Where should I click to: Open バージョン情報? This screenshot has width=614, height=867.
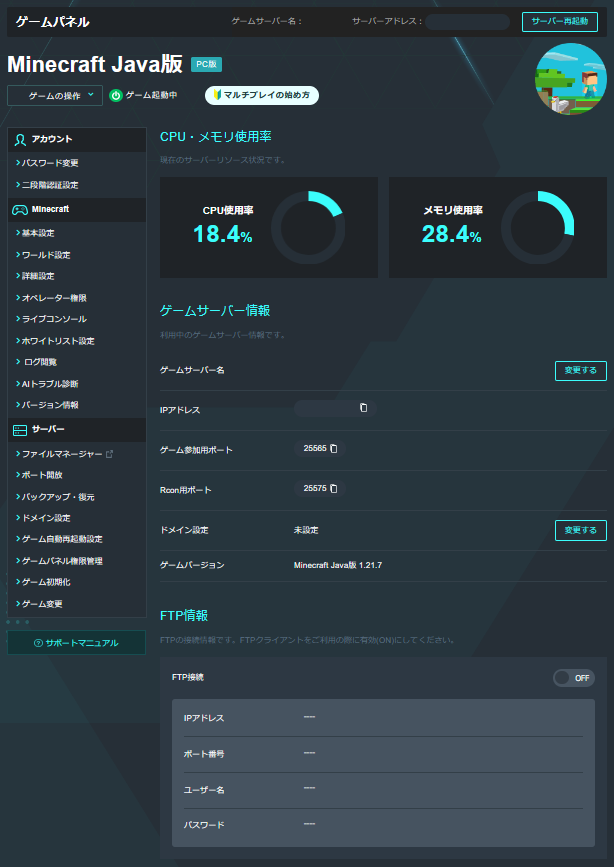click(50, 405)
